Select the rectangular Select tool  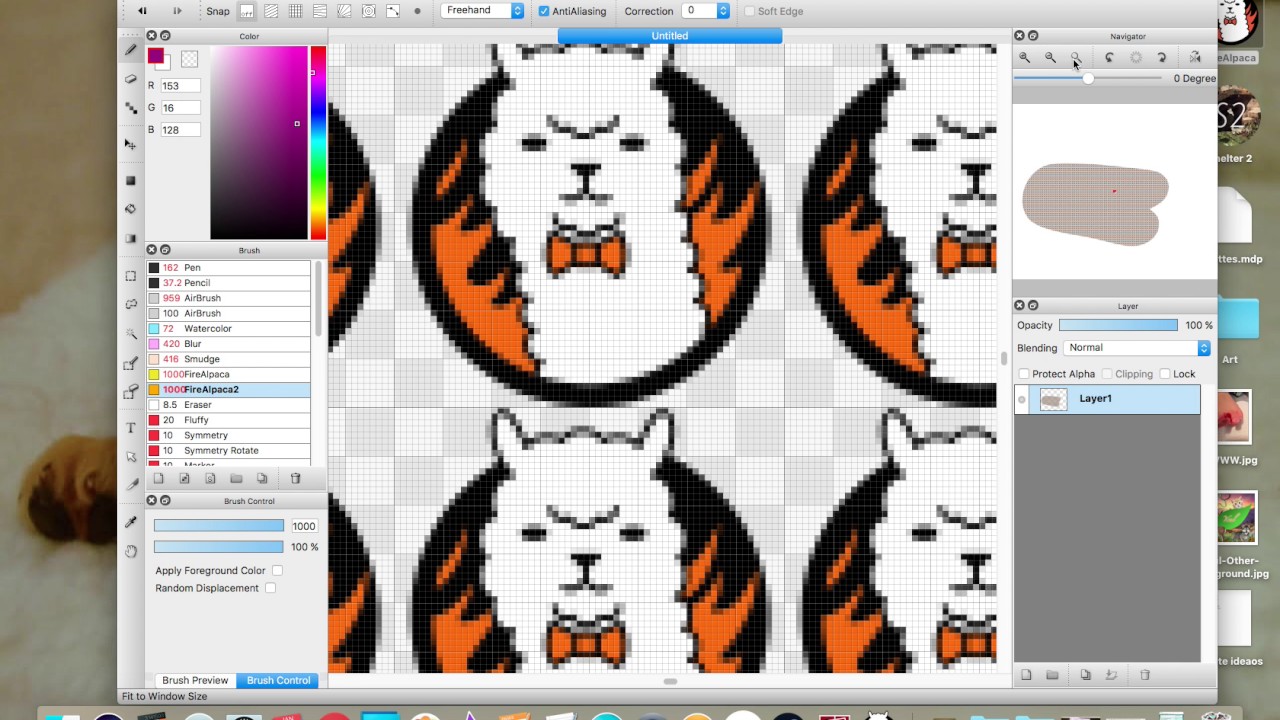click(131, 276)
